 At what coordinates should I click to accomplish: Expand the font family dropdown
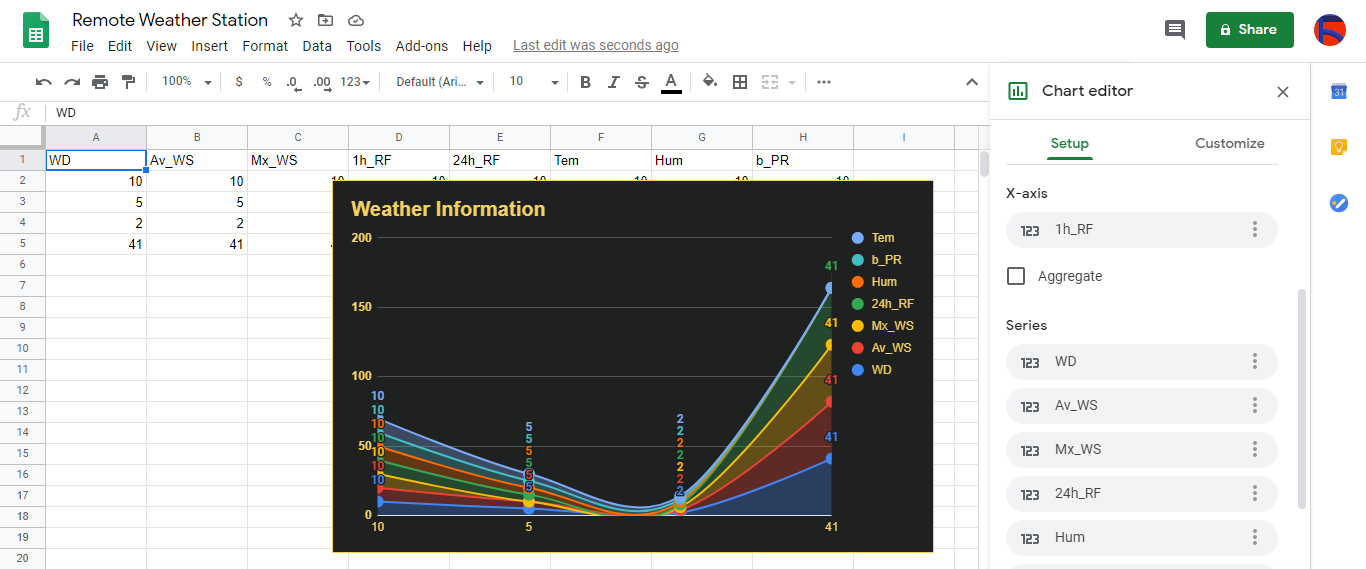click(440, 82)
